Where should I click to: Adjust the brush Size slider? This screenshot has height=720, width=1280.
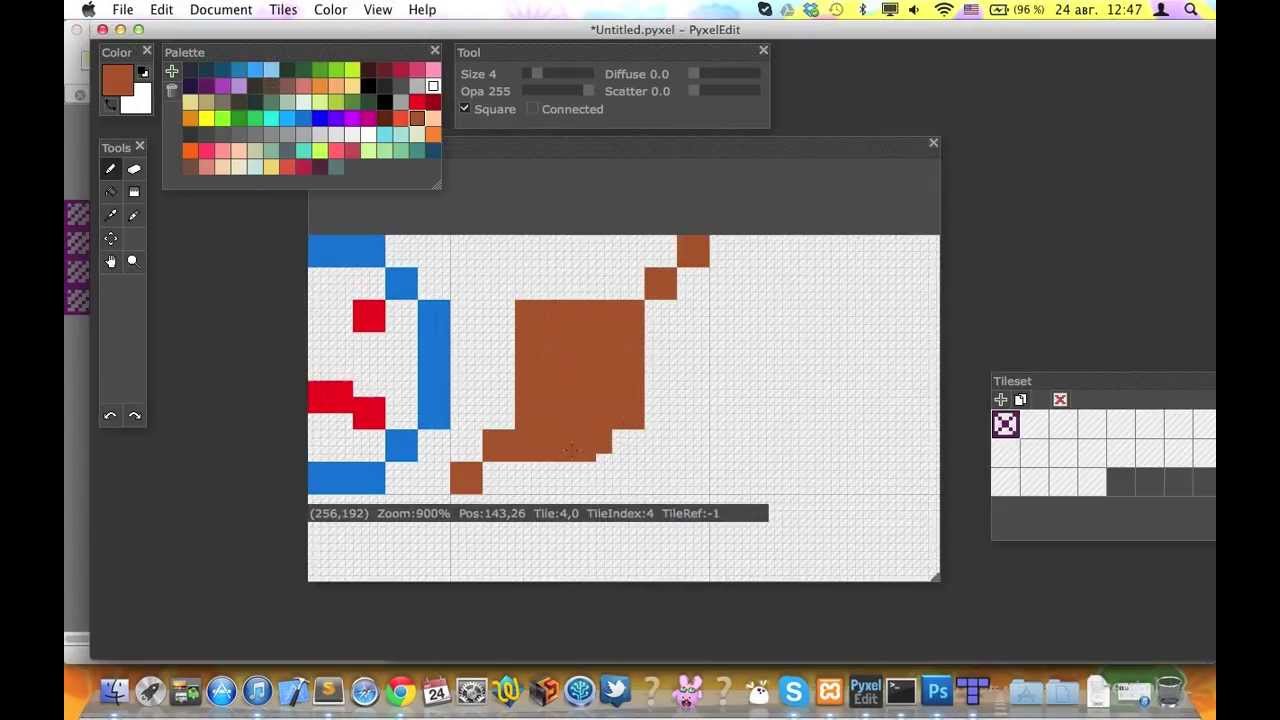[x=557, y=73]
